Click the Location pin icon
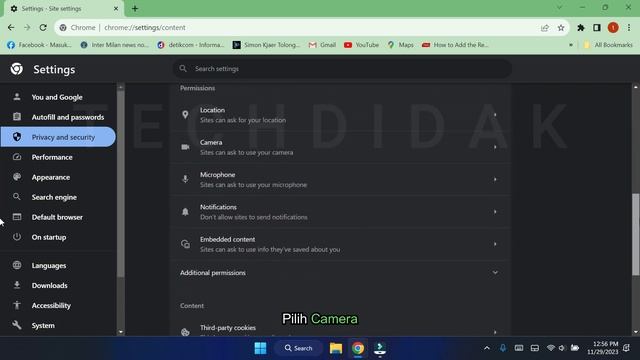This screenshot has height=360, width=640. (185, 115)
